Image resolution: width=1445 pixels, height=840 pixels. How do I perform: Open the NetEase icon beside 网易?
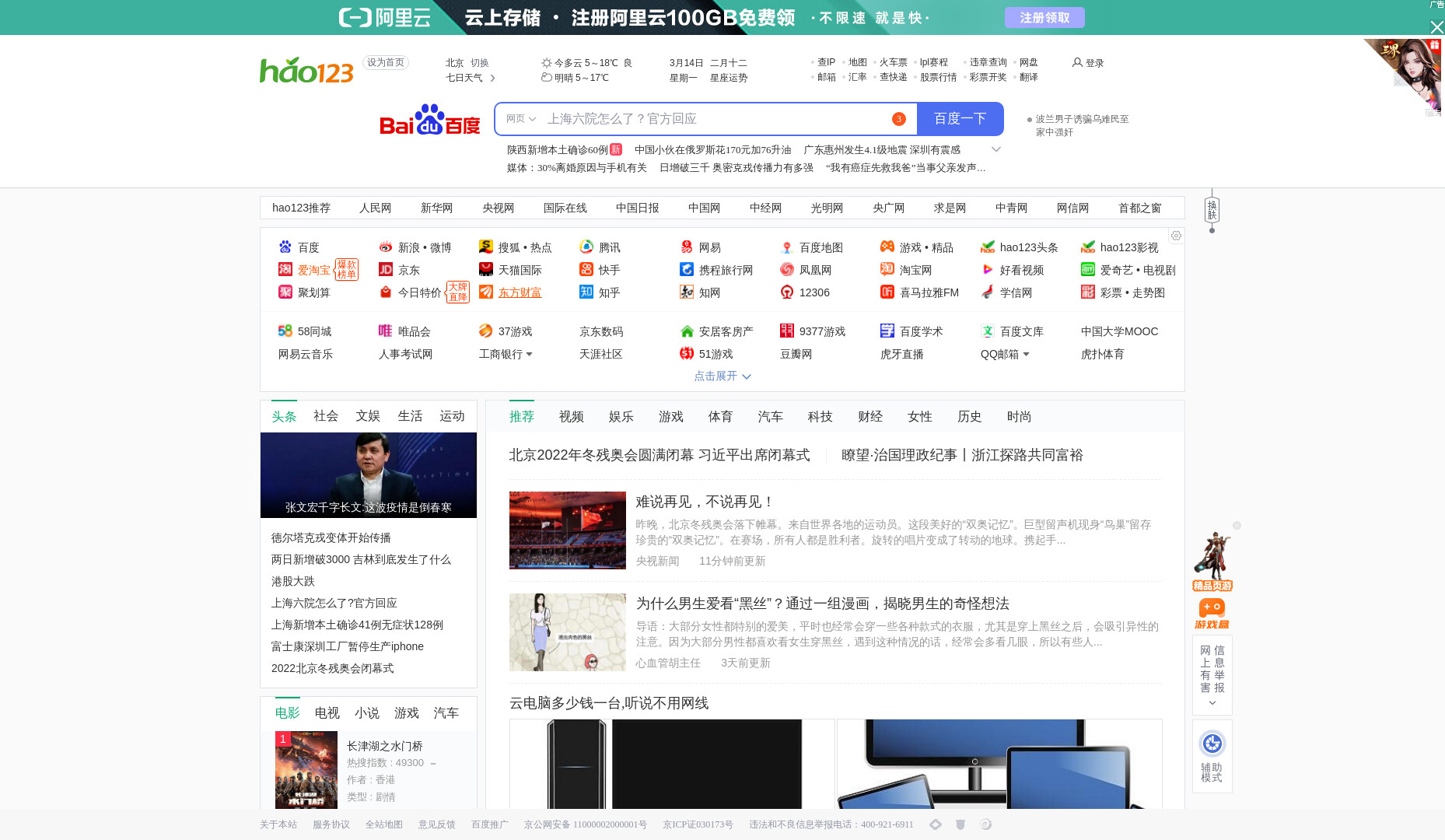pyautogui.click(x=687, y=247)
